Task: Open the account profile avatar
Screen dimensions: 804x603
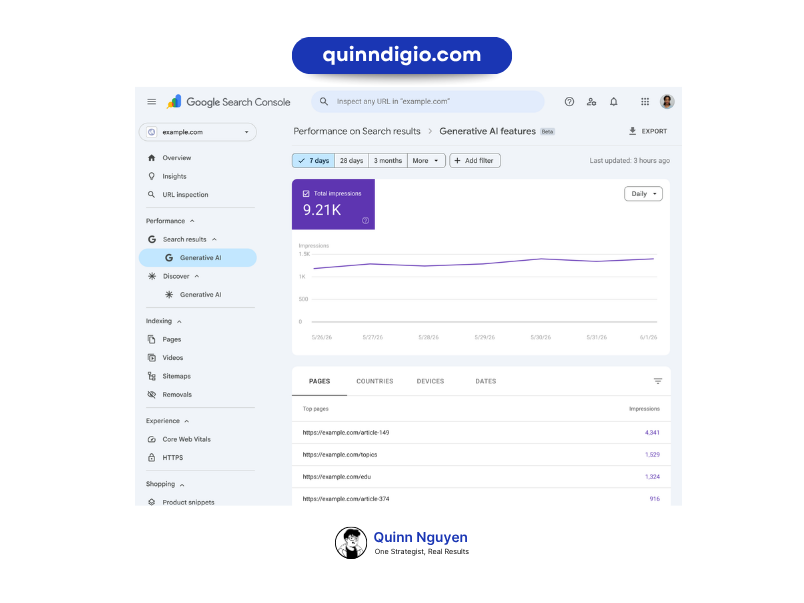Action: [667, 102]
